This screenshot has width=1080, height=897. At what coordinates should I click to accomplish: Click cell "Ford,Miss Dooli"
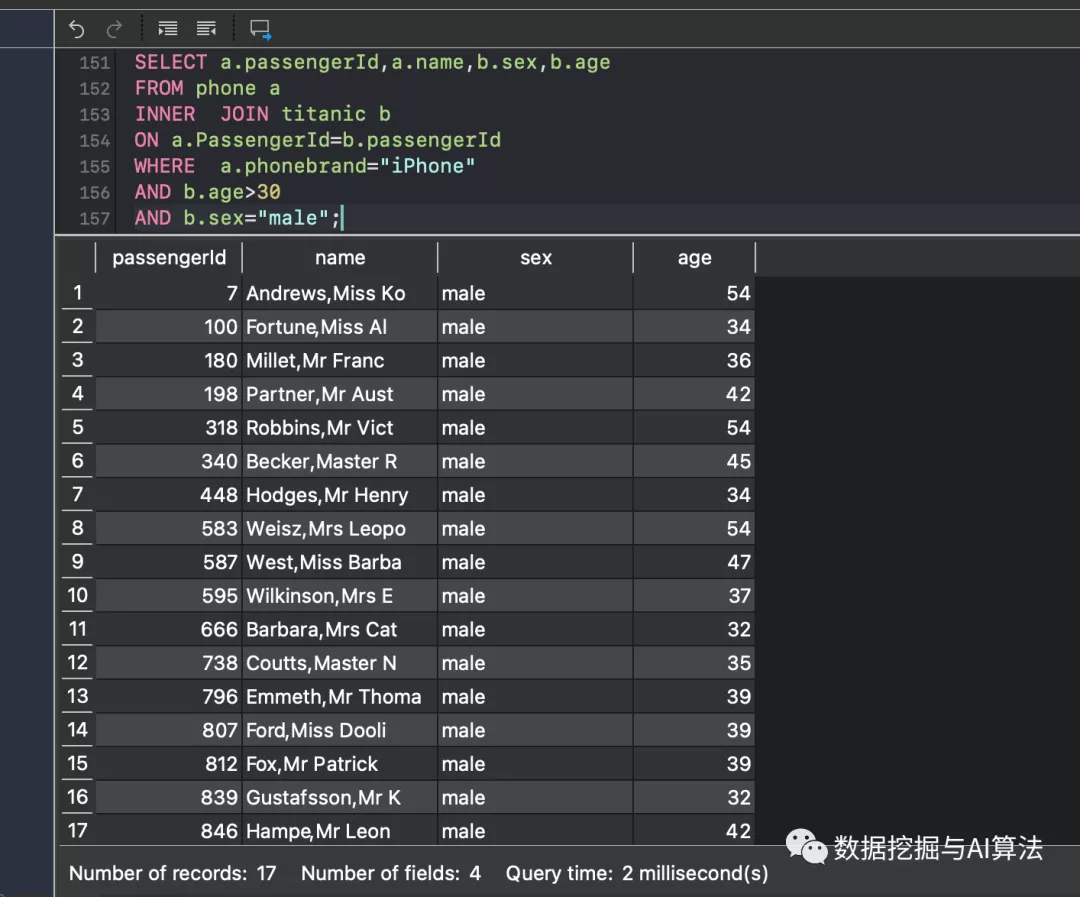tap(340, 730)
